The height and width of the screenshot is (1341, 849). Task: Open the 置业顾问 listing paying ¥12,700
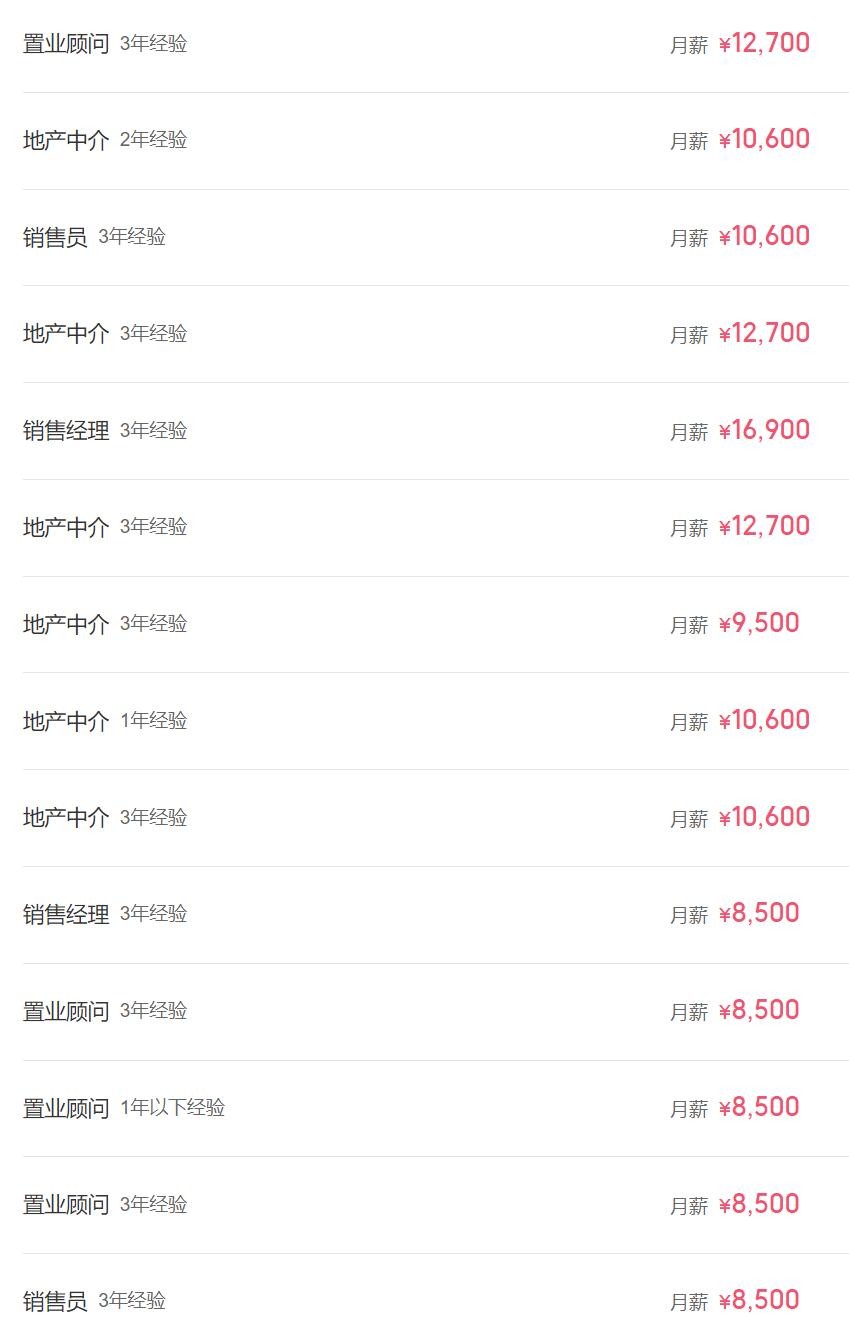click(66, 44)
